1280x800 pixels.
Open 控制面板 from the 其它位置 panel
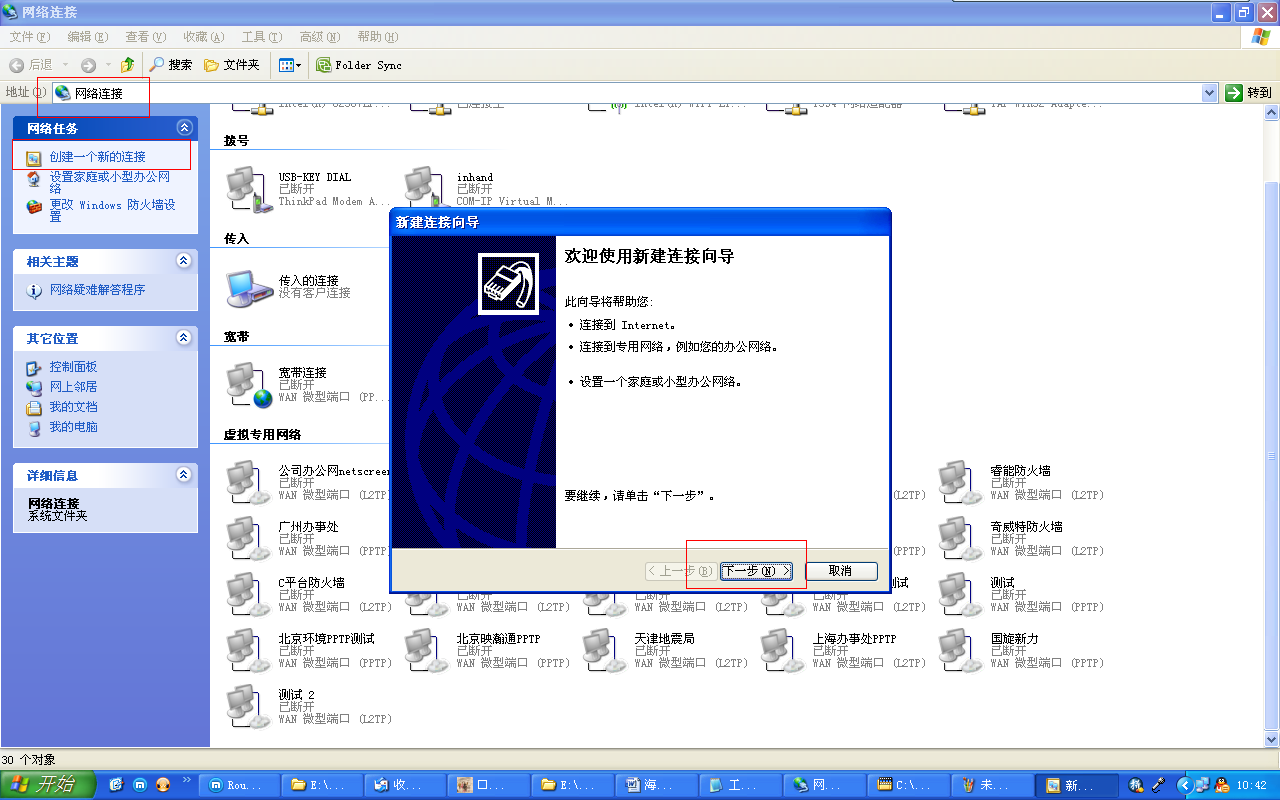71,366
